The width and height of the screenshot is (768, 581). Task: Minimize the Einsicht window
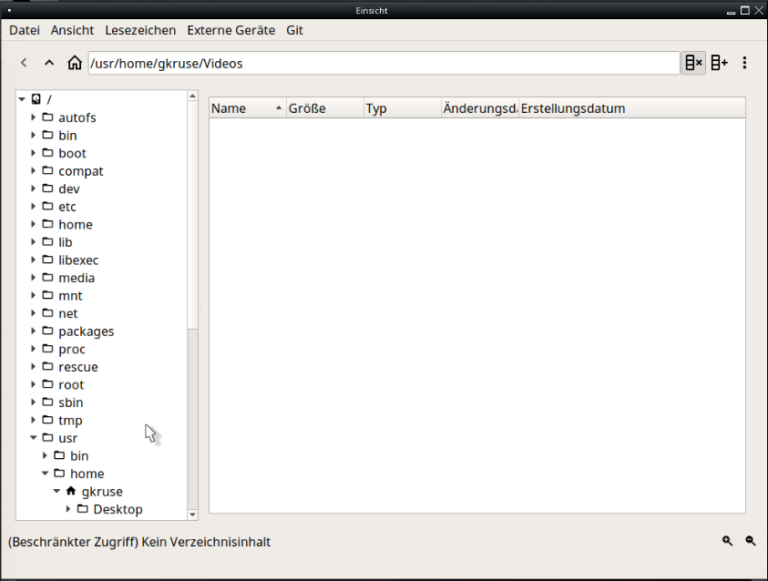tap(731, 12)
